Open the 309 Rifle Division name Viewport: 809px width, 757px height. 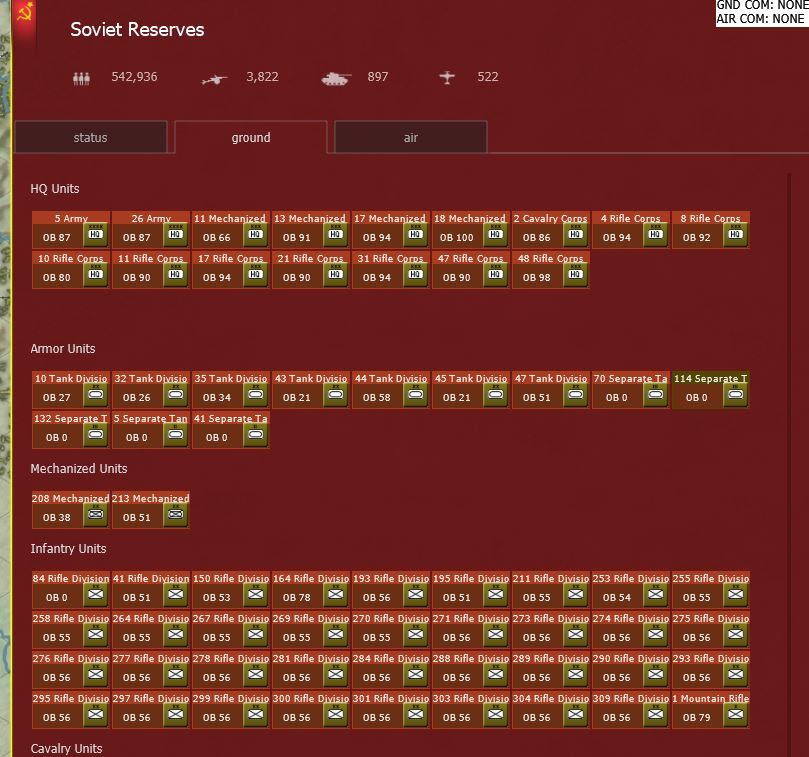click(630, 698)
